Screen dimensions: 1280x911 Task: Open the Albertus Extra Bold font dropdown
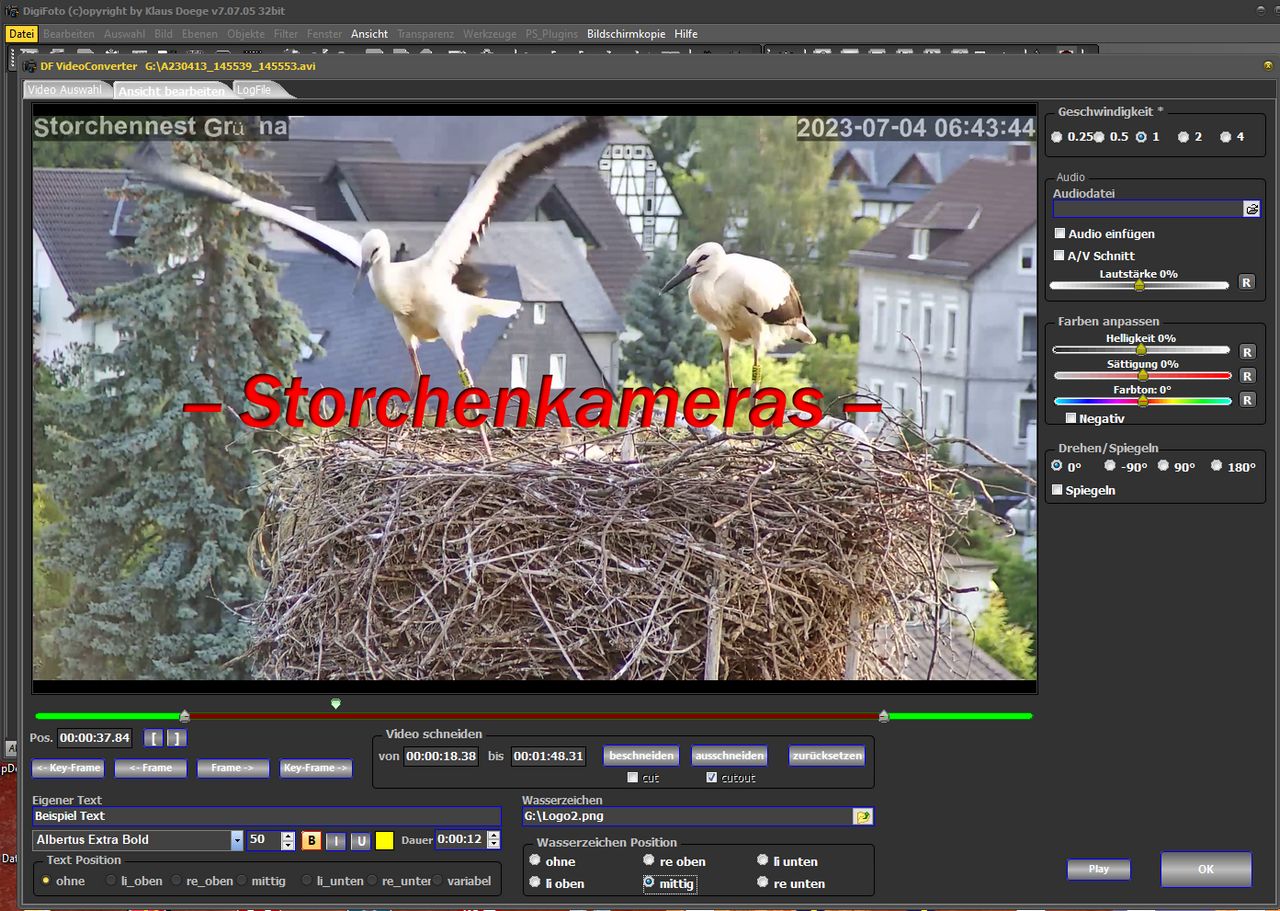237,840
